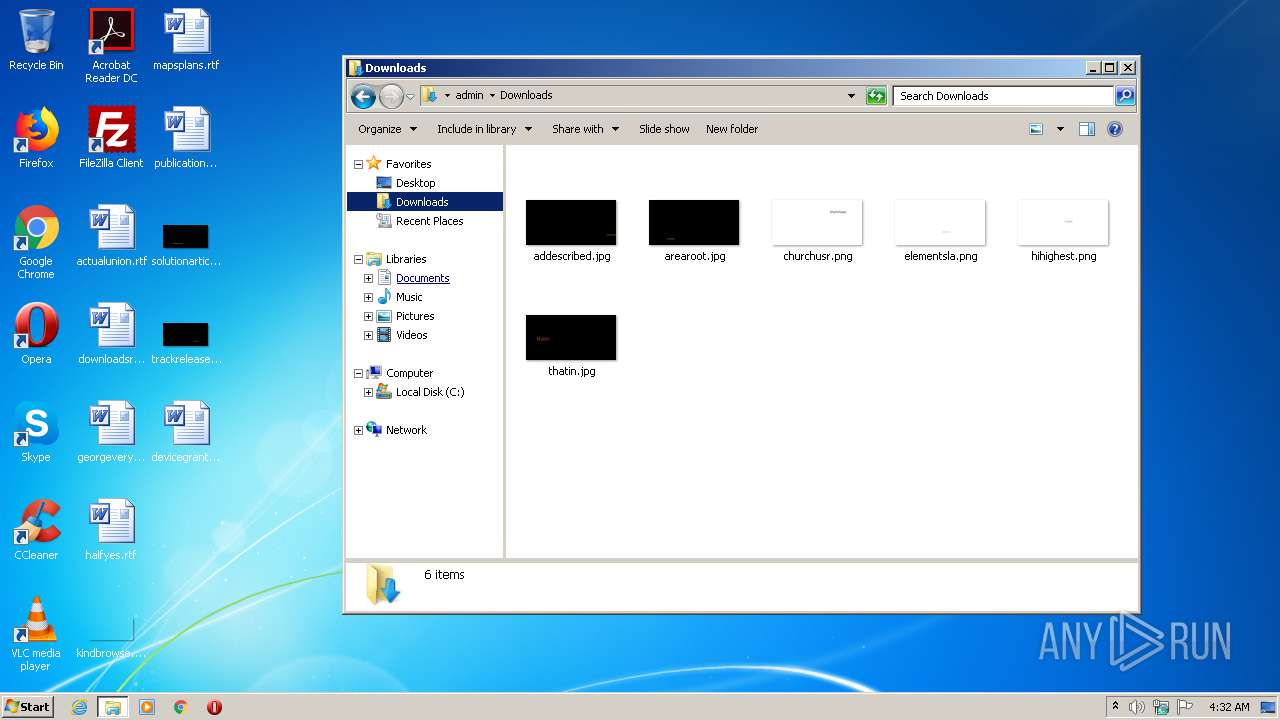
Task: Launch Acrobat Reader DC from desktop
Action: pyautogui.click(x=111, y=46)
